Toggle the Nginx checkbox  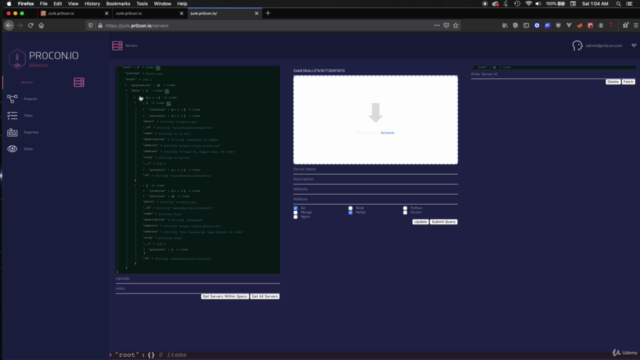pyautogui.click(x=296, y=217)
